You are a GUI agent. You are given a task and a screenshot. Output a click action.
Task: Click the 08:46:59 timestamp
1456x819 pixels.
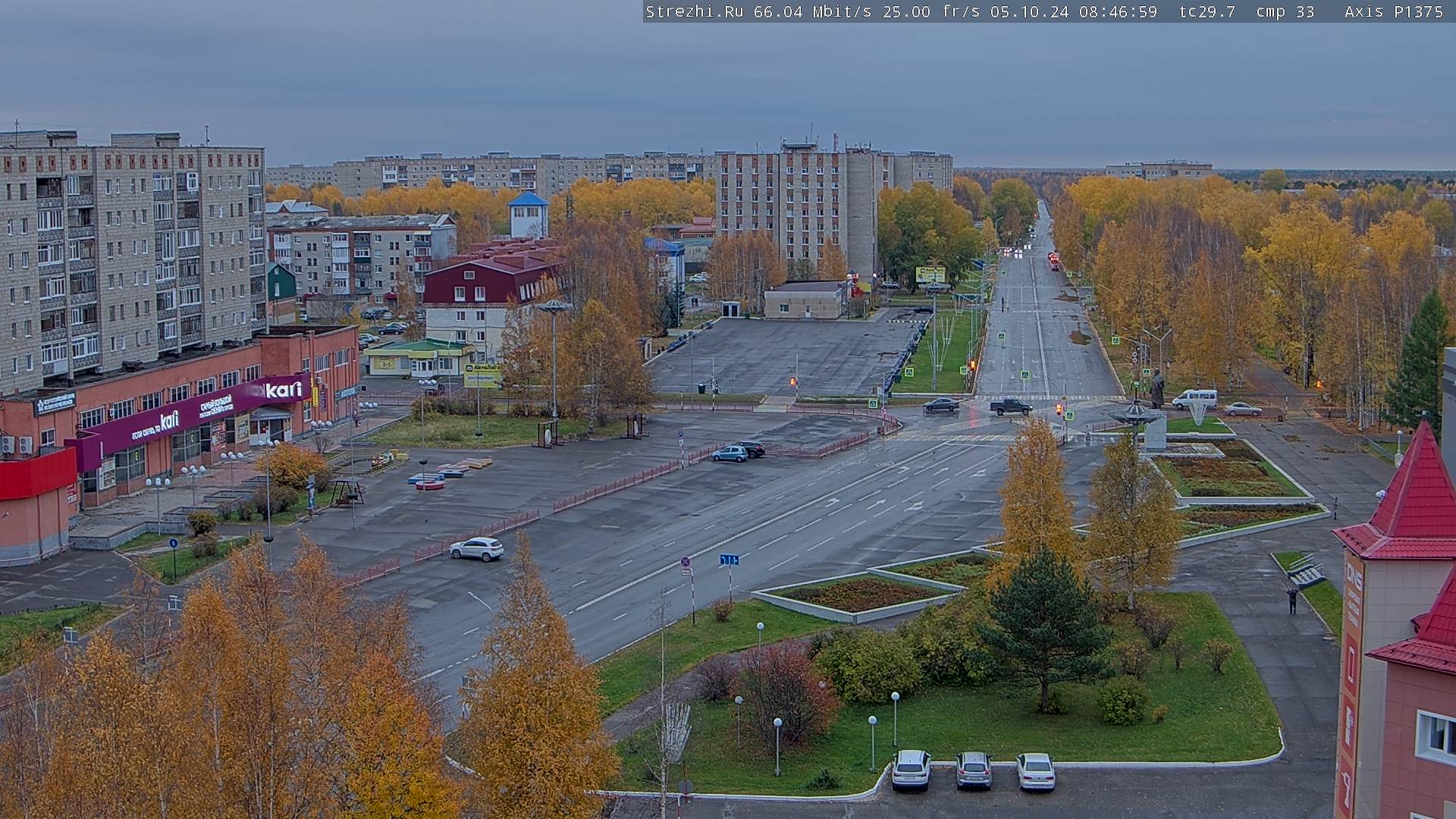[1118, 11]
